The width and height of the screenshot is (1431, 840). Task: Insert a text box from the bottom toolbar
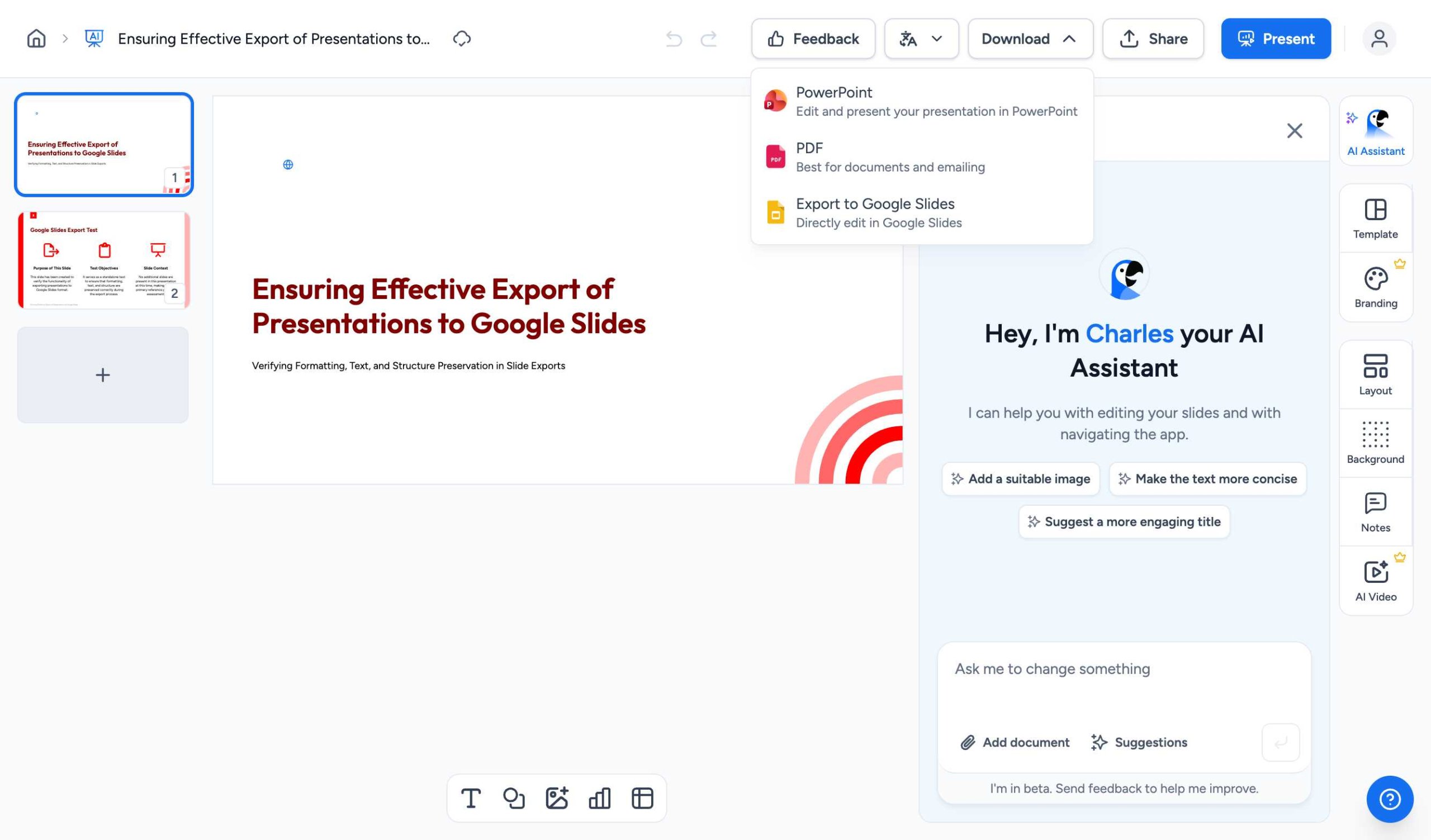[471, 798]
